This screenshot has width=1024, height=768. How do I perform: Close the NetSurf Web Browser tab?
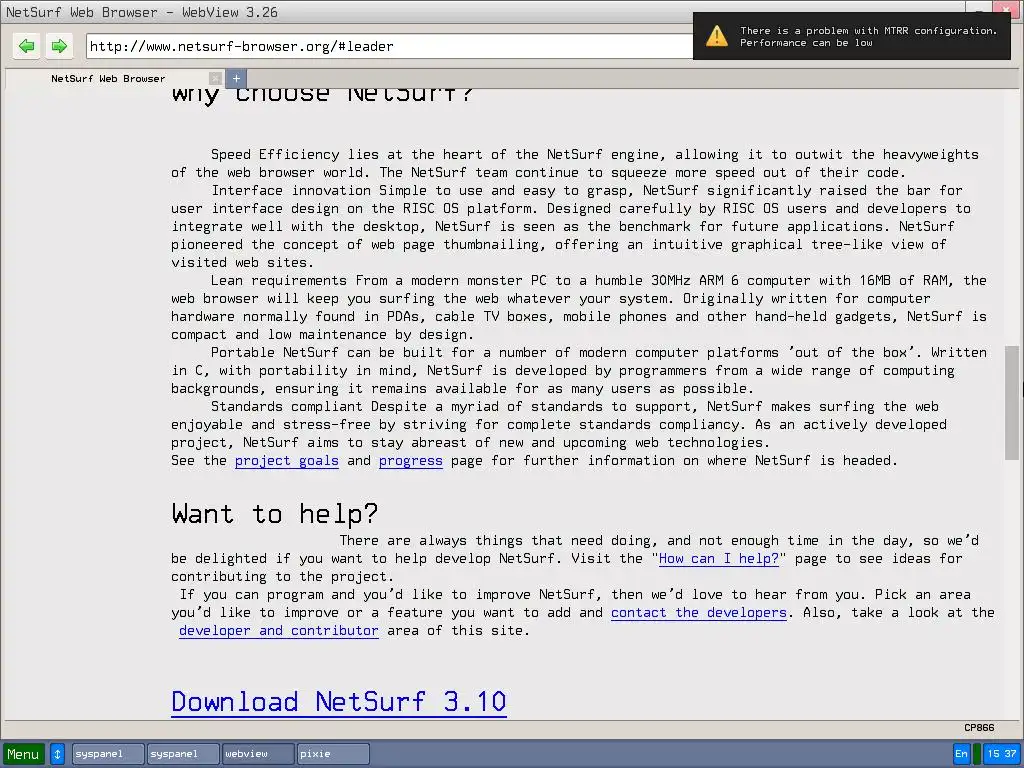pyautogui.click(x=215, y=78)
